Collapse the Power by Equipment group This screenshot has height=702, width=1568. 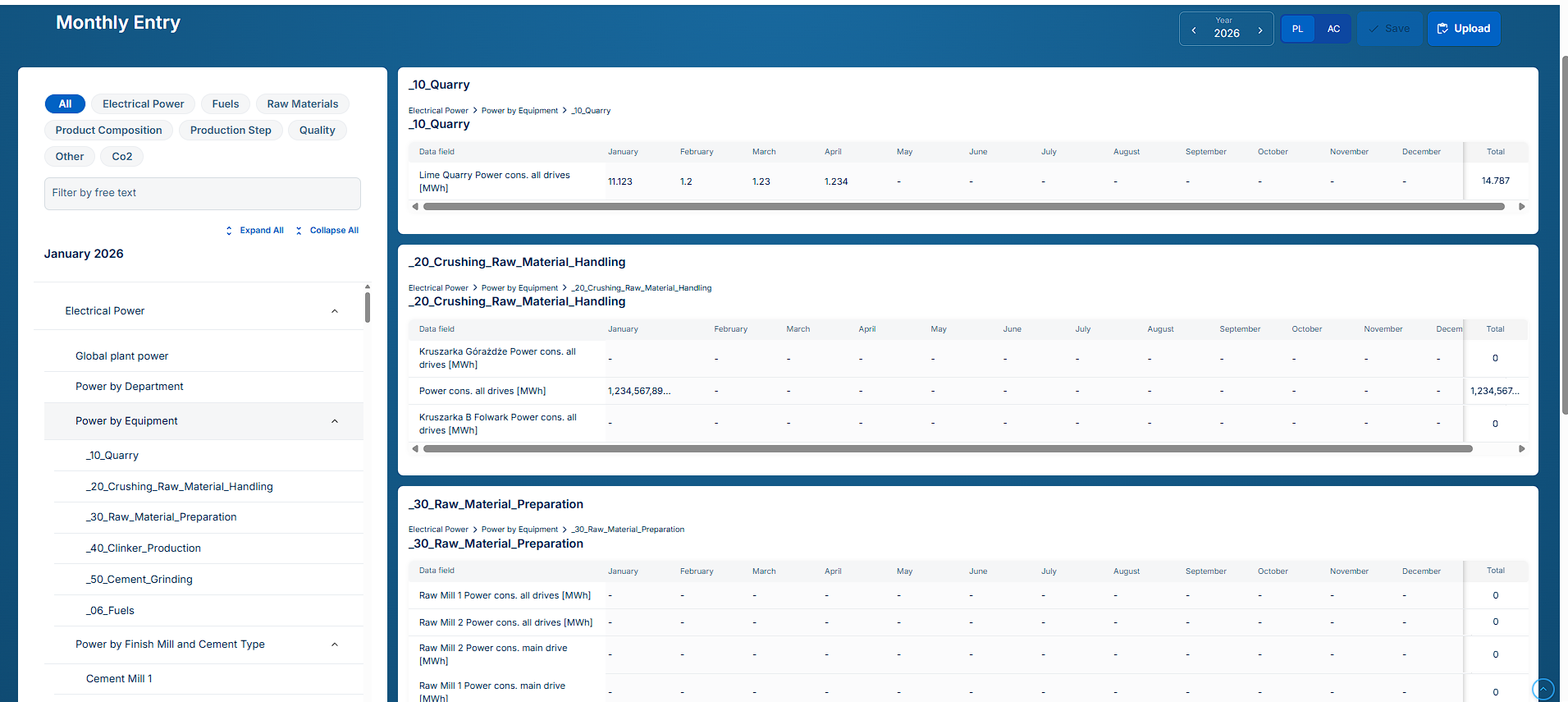point(335,421)
